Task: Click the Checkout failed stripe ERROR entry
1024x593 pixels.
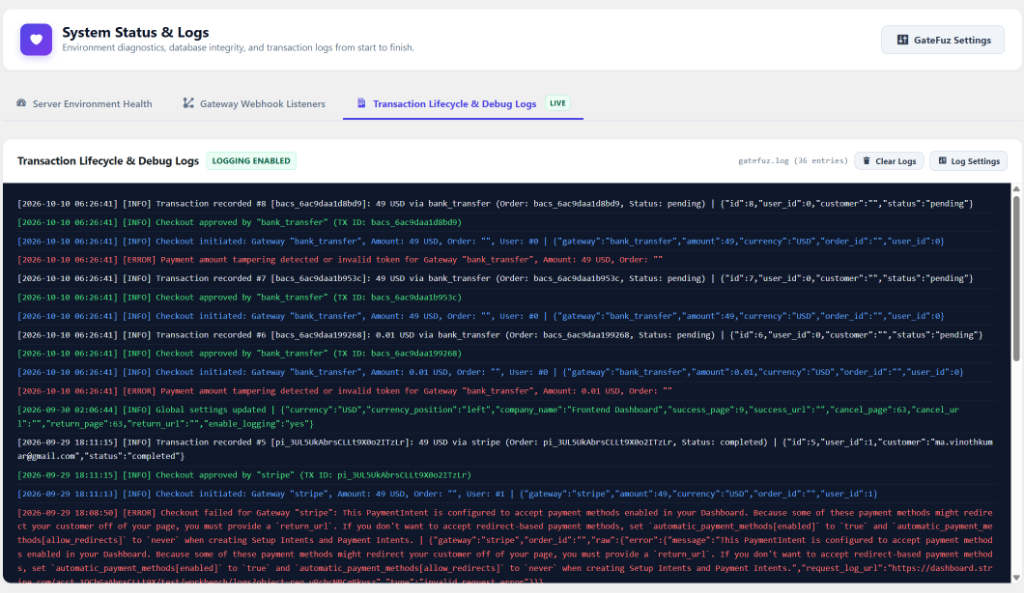Action: click(505, 546)
